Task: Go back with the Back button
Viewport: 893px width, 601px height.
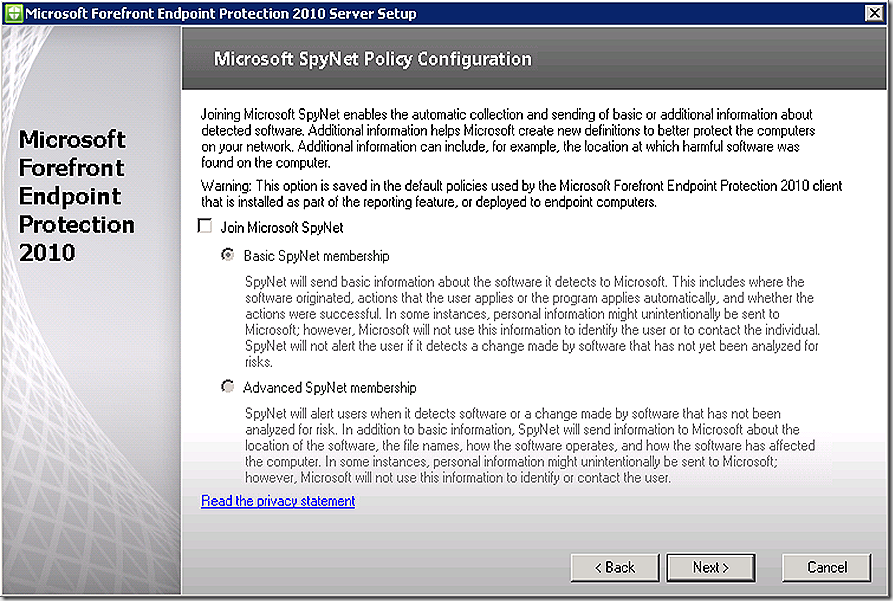Action: tap(615, 567)
